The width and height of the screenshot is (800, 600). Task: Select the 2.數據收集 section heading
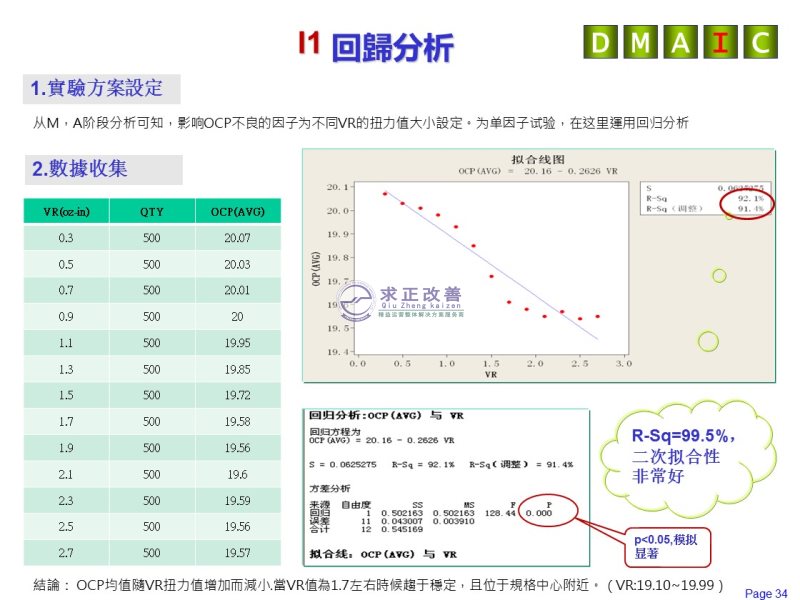pos(103,169)
